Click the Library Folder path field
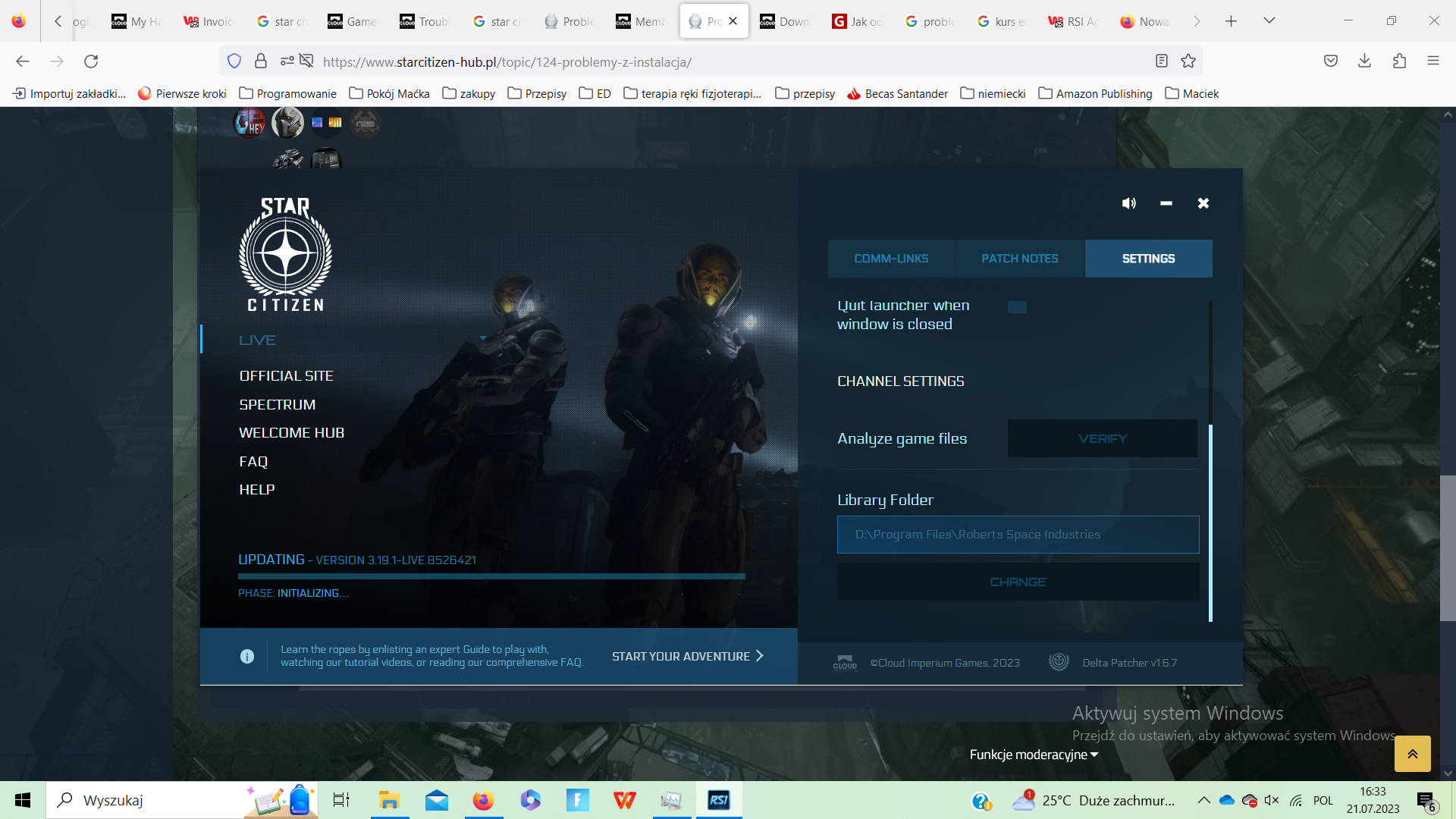Viewport: 1456px width, 819px height. pyautogui.click(x=1018, y=535)
